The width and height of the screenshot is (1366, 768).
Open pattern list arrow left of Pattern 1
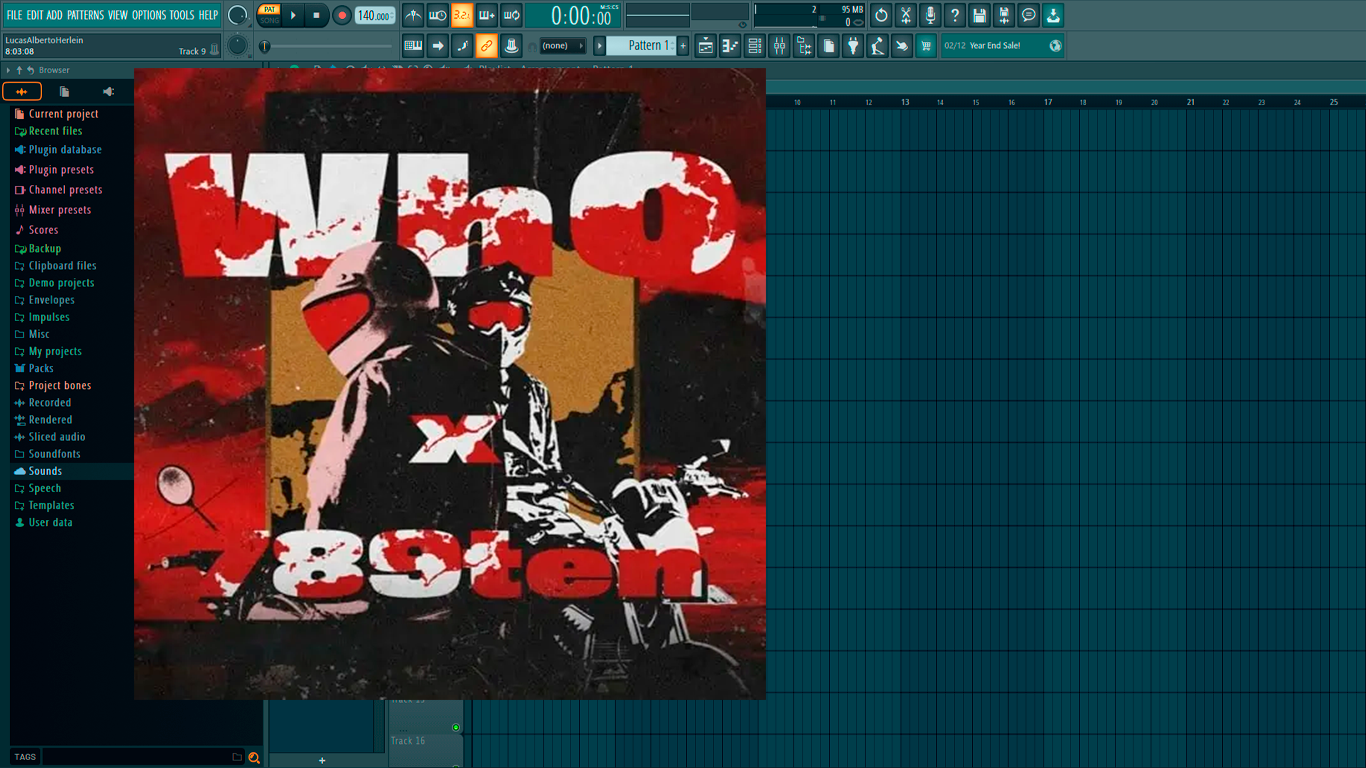(x=600, y=46)
